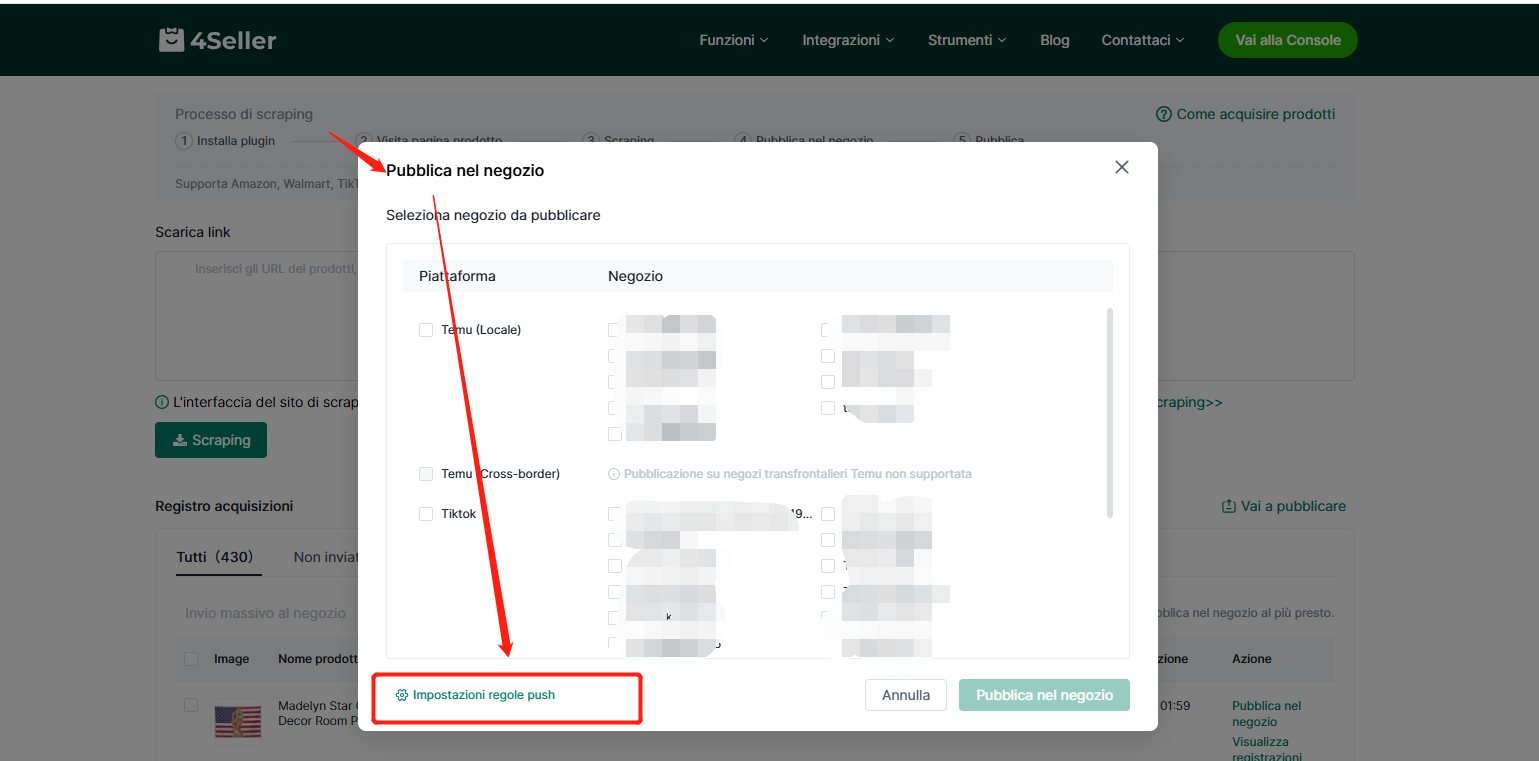Tick the select-all checkbox in table header
Screen dimensions: 1539x761
(191, 659)
